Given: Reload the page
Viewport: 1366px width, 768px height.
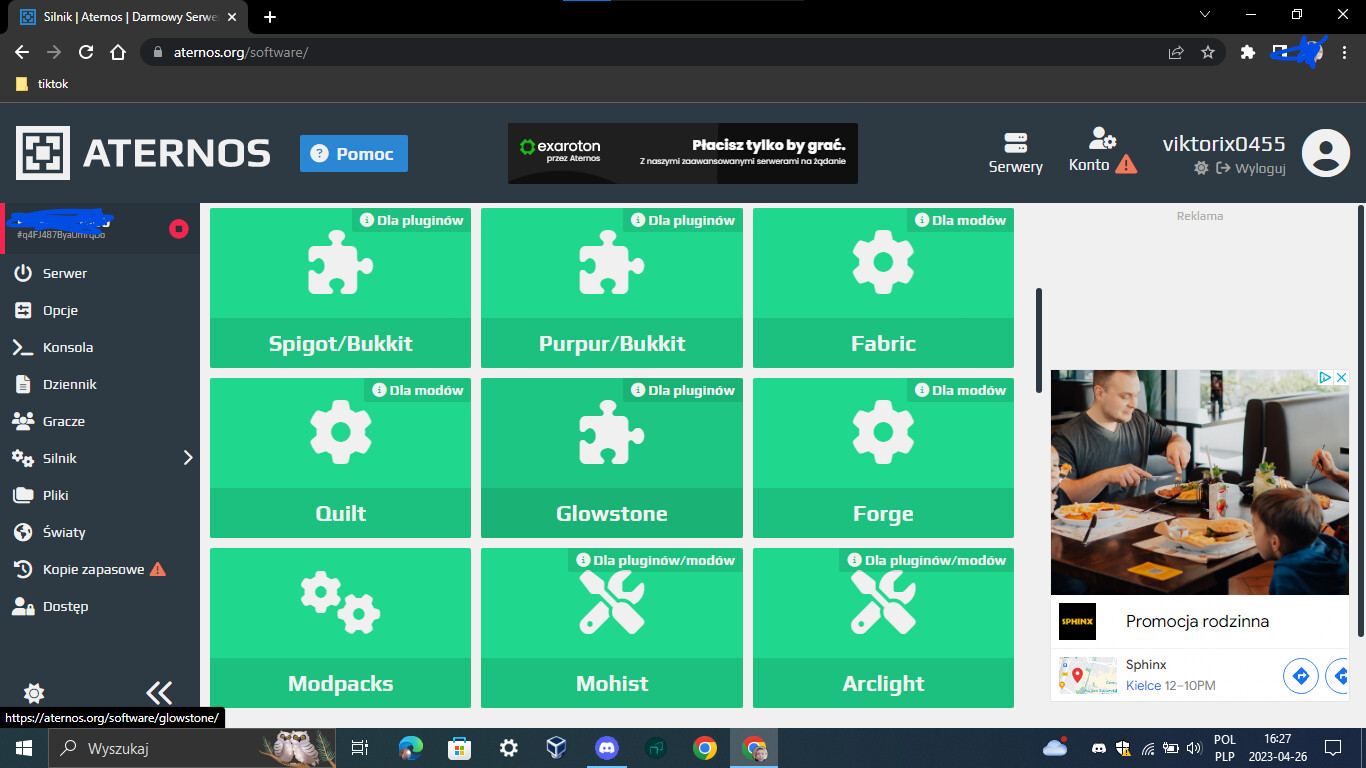Looking at the screenshot, I should [x=86, y=52].
